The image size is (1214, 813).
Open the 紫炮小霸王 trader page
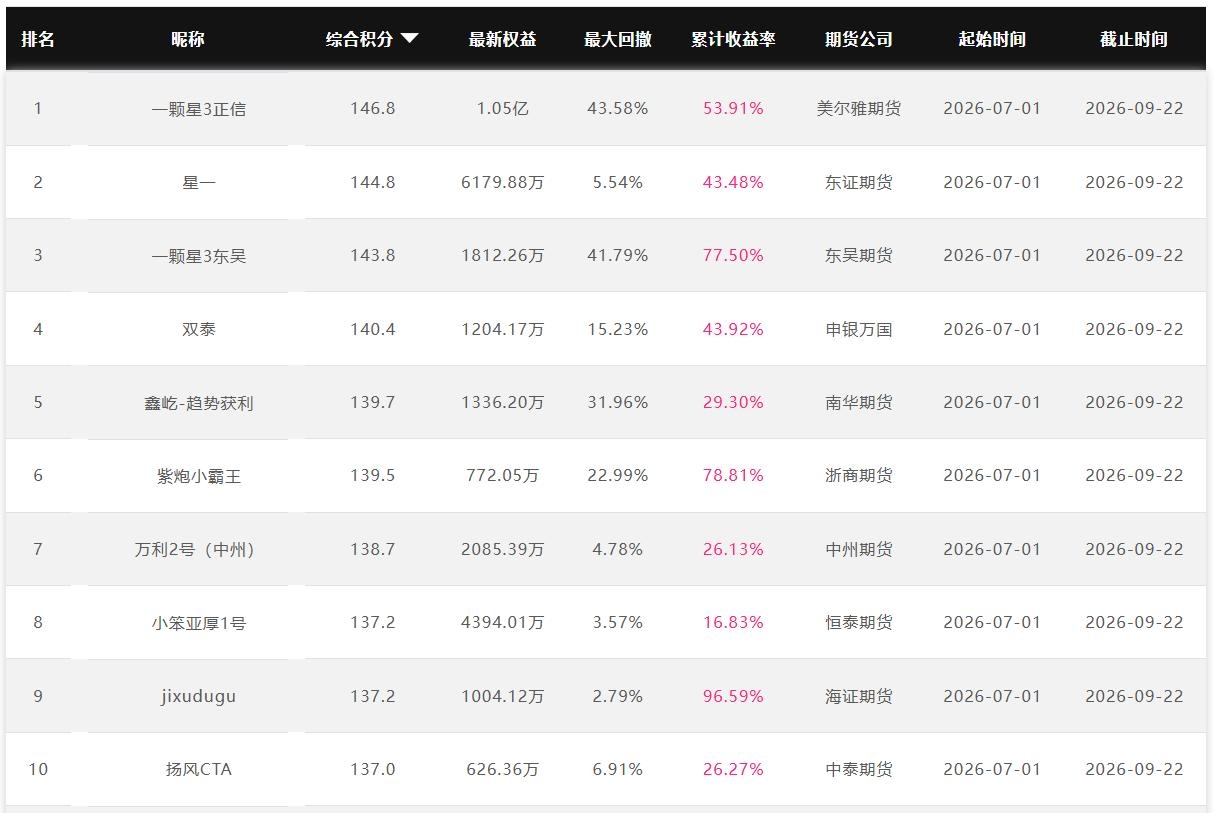coord(199,476)
